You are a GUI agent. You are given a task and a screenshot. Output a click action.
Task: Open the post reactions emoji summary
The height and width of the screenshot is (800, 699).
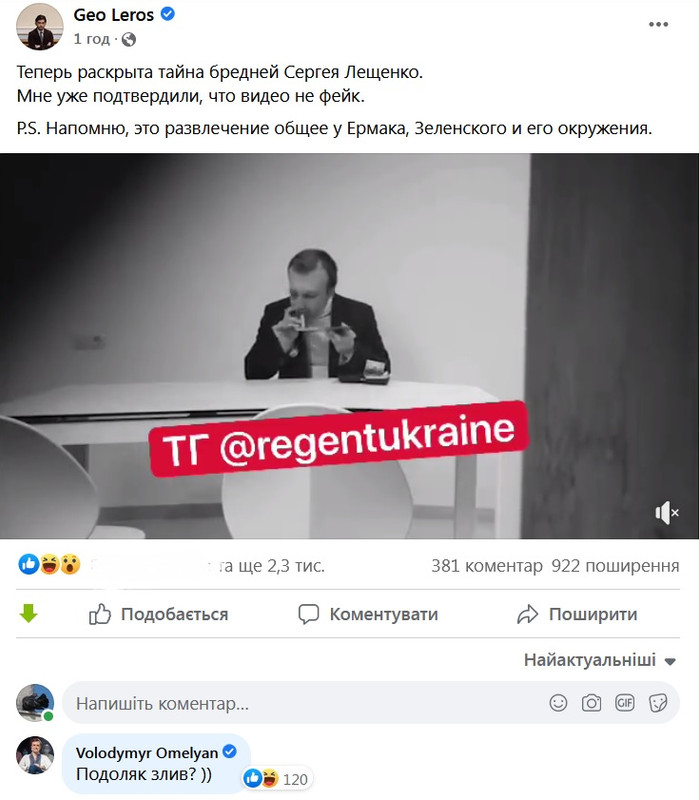49,564
